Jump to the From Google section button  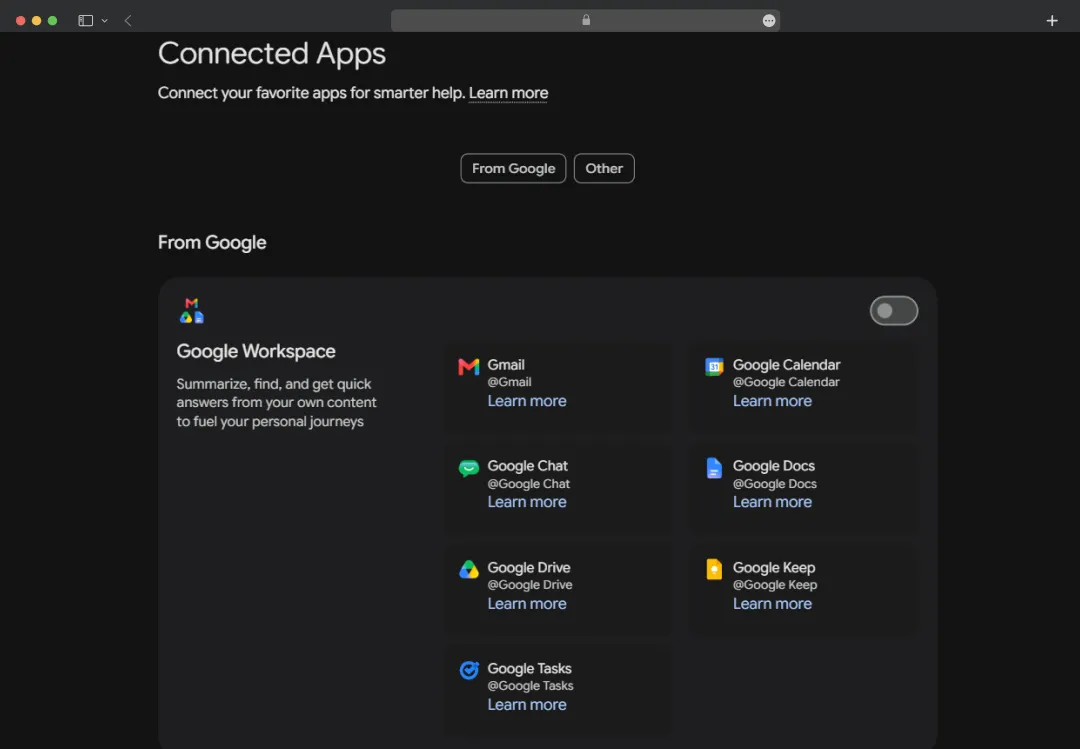tap(513, 168)
